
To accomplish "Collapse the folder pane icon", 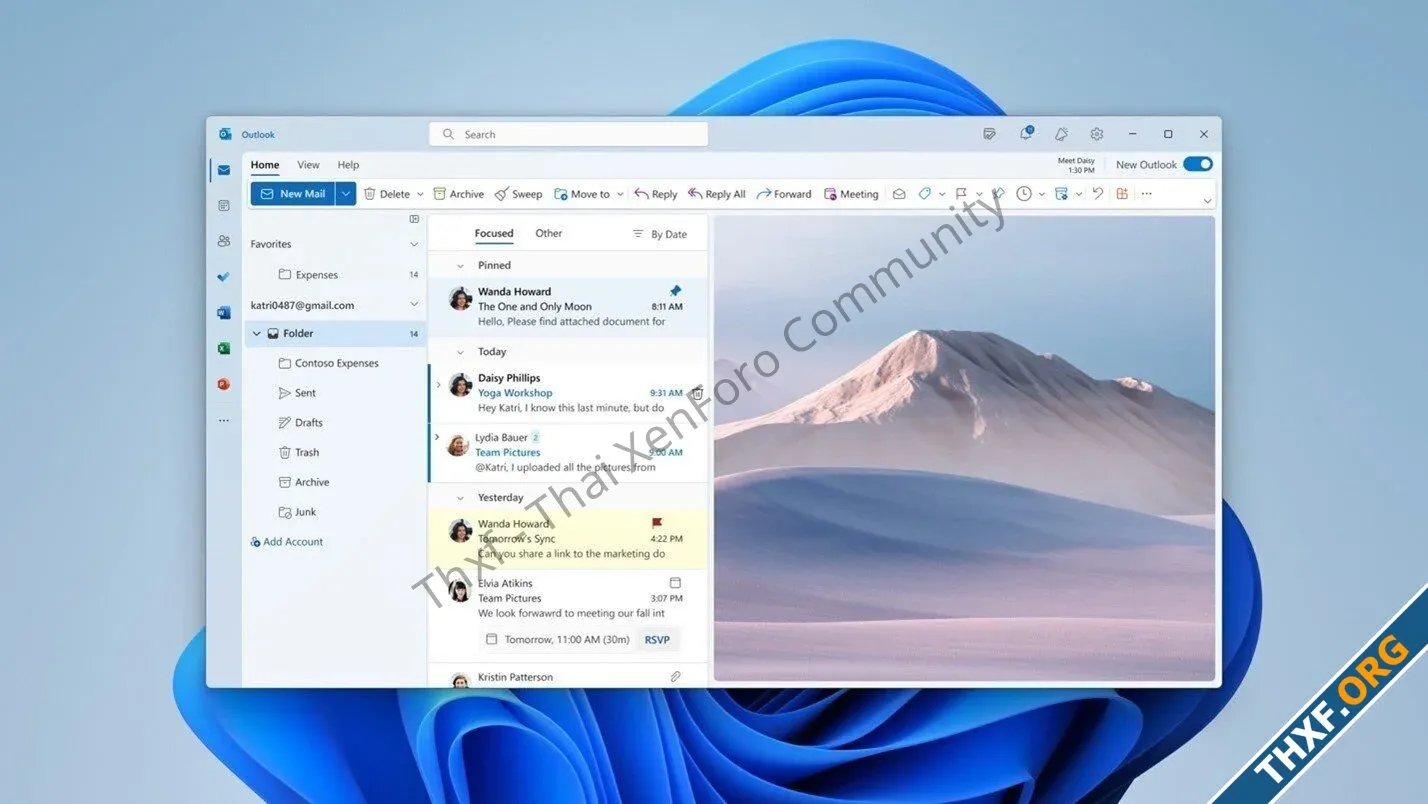I will click(x=414, y=219).
